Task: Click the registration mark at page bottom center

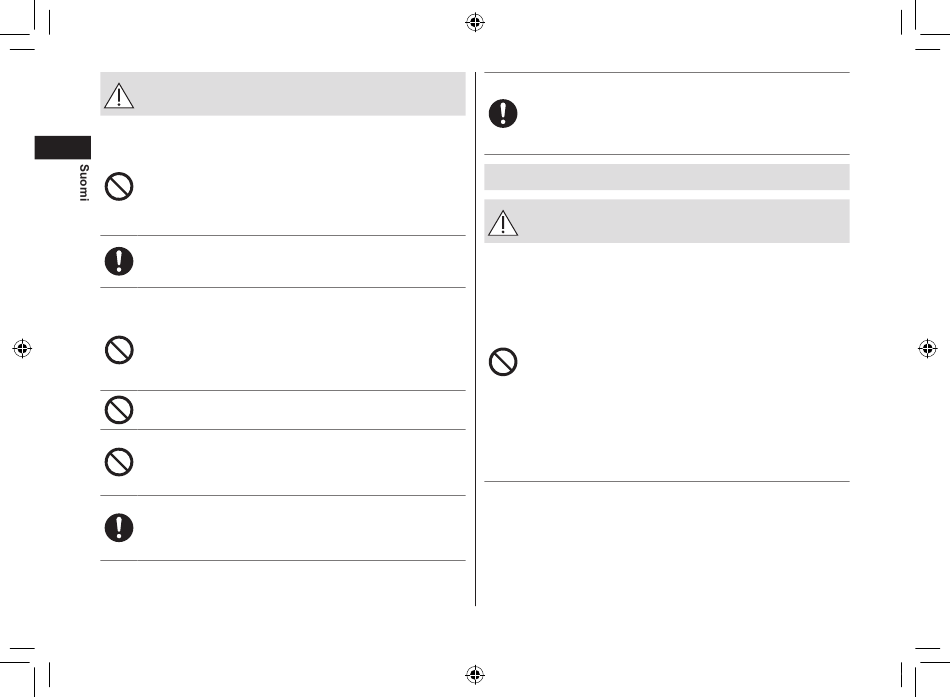Action: coord(475,674)
